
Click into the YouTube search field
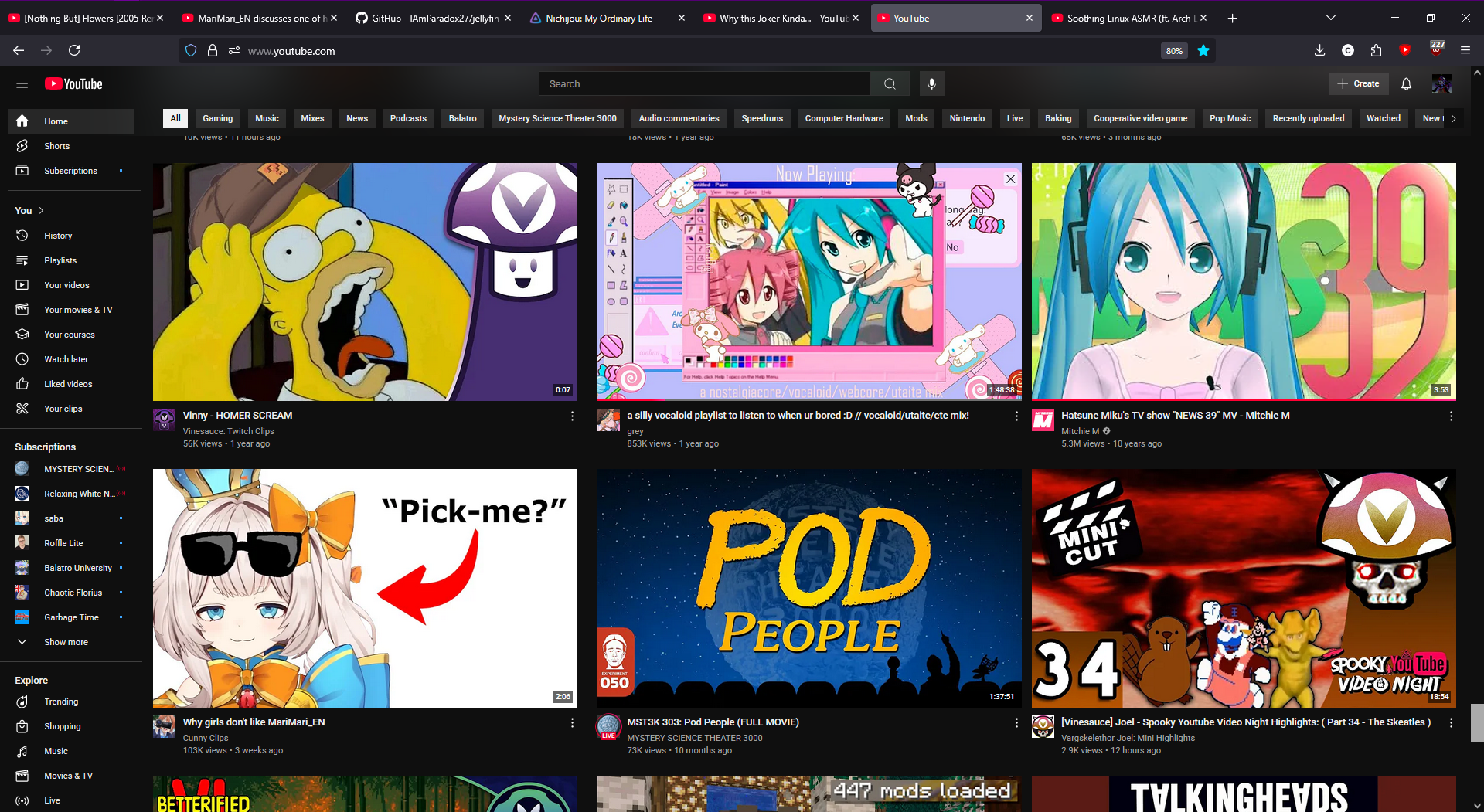point(705,83)
